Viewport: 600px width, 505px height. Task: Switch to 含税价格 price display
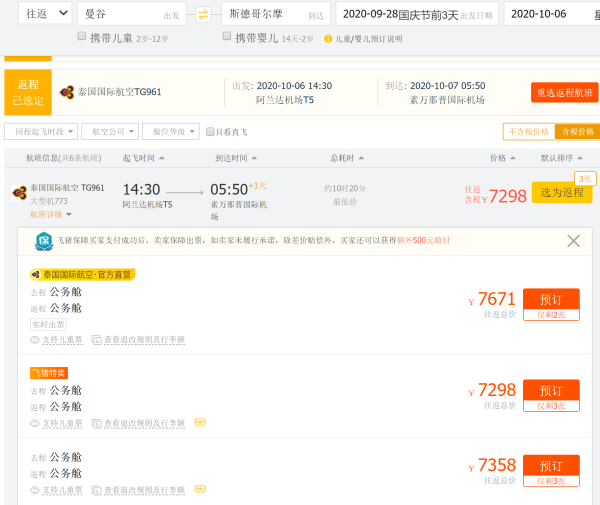point(578,132)
